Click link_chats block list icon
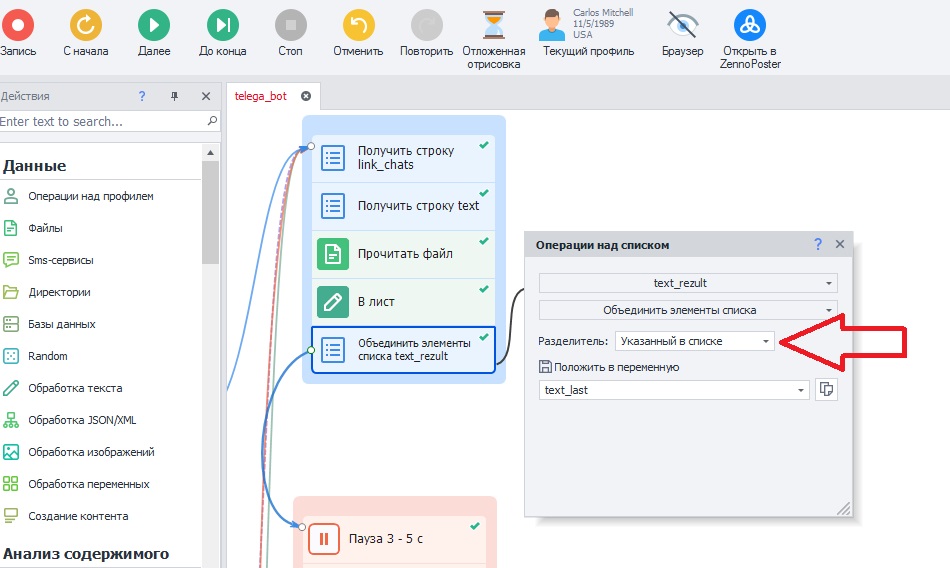 pos(333,158)
